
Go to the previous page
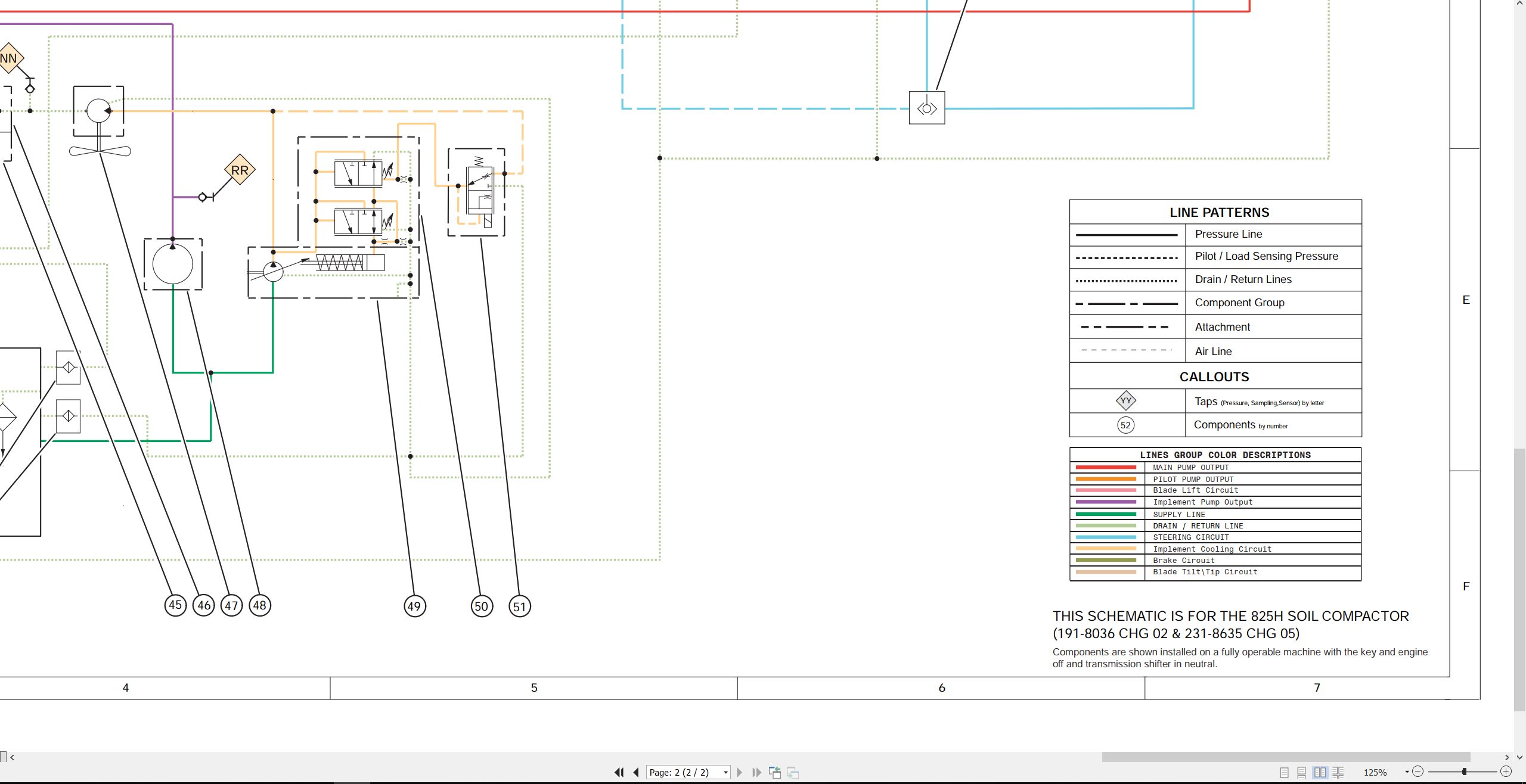coord(636,772)
